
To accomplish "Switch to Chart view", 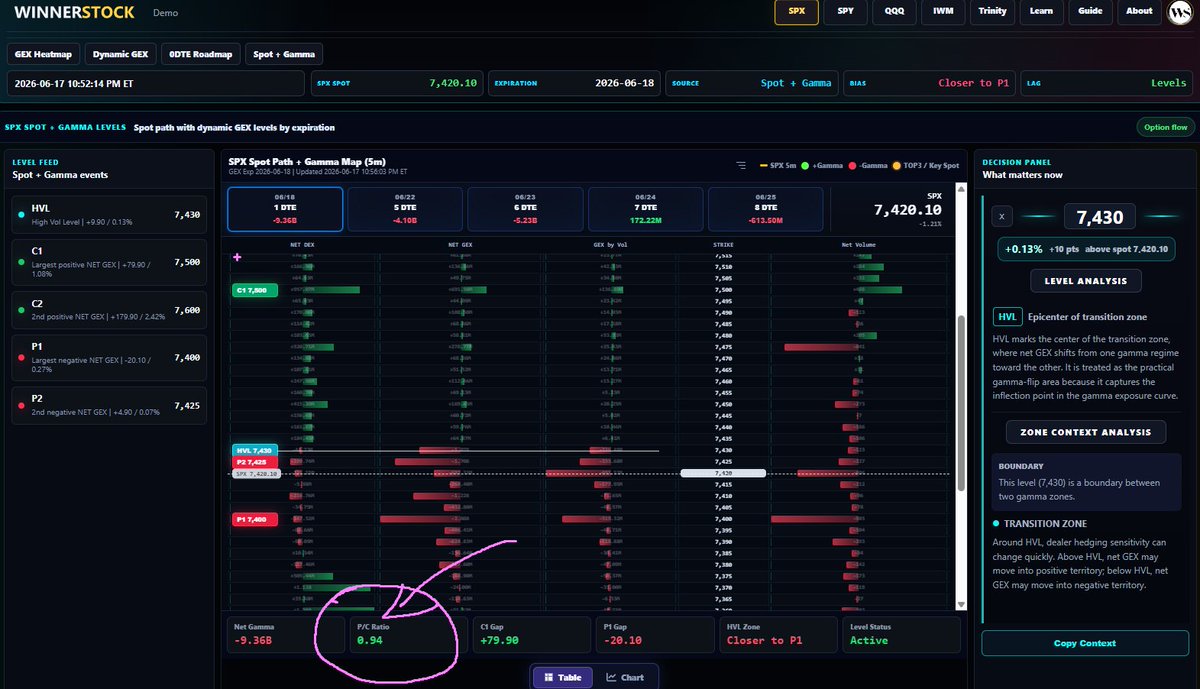I will 626,677.
